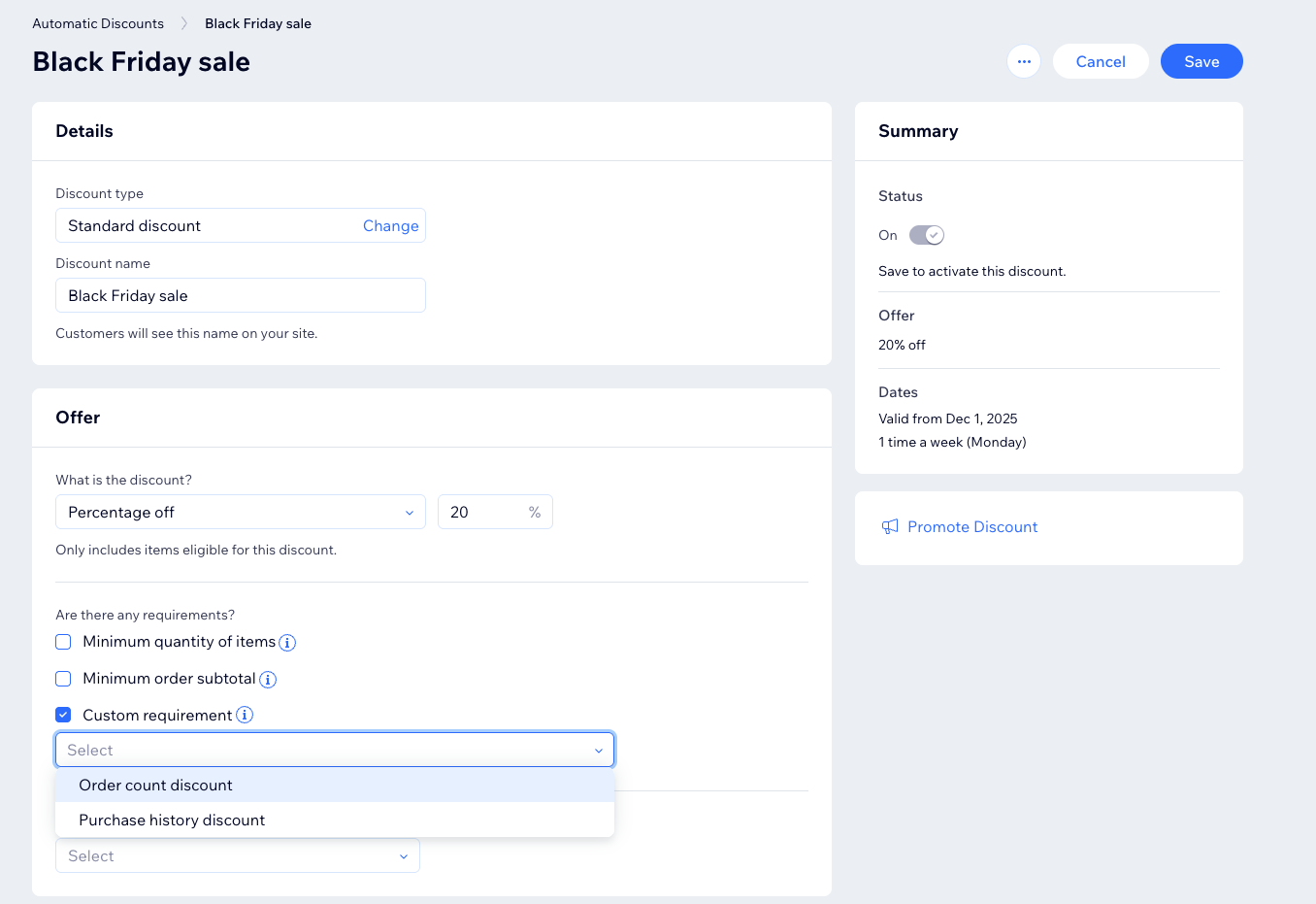Screen dimensions: 1316x904
Task: Focus the Discount name text field
Action: pyautogui.click(x=241, y=295)
